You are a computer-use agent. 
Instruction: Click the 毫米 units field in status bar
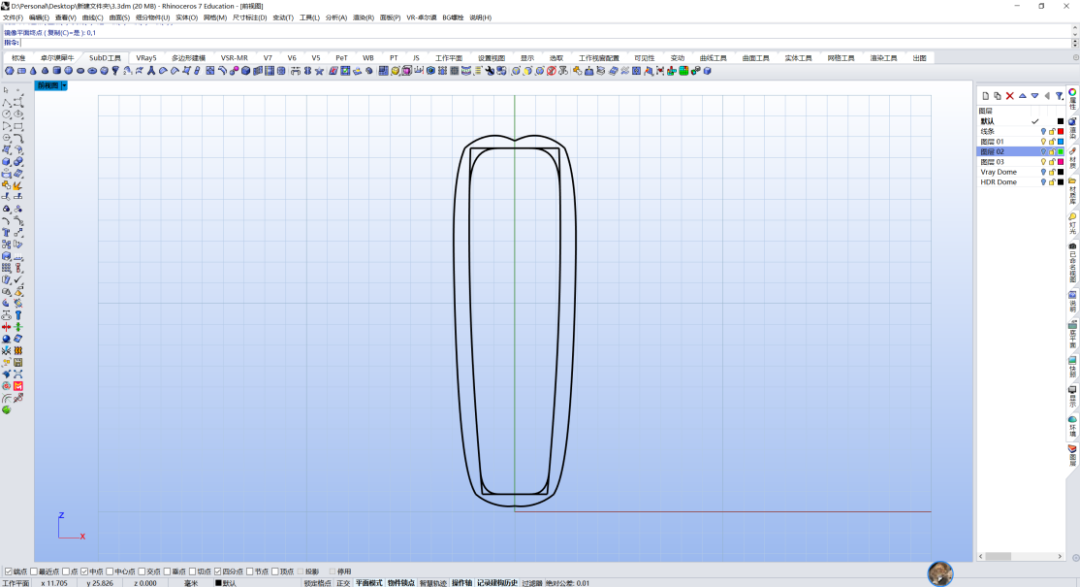191,583
